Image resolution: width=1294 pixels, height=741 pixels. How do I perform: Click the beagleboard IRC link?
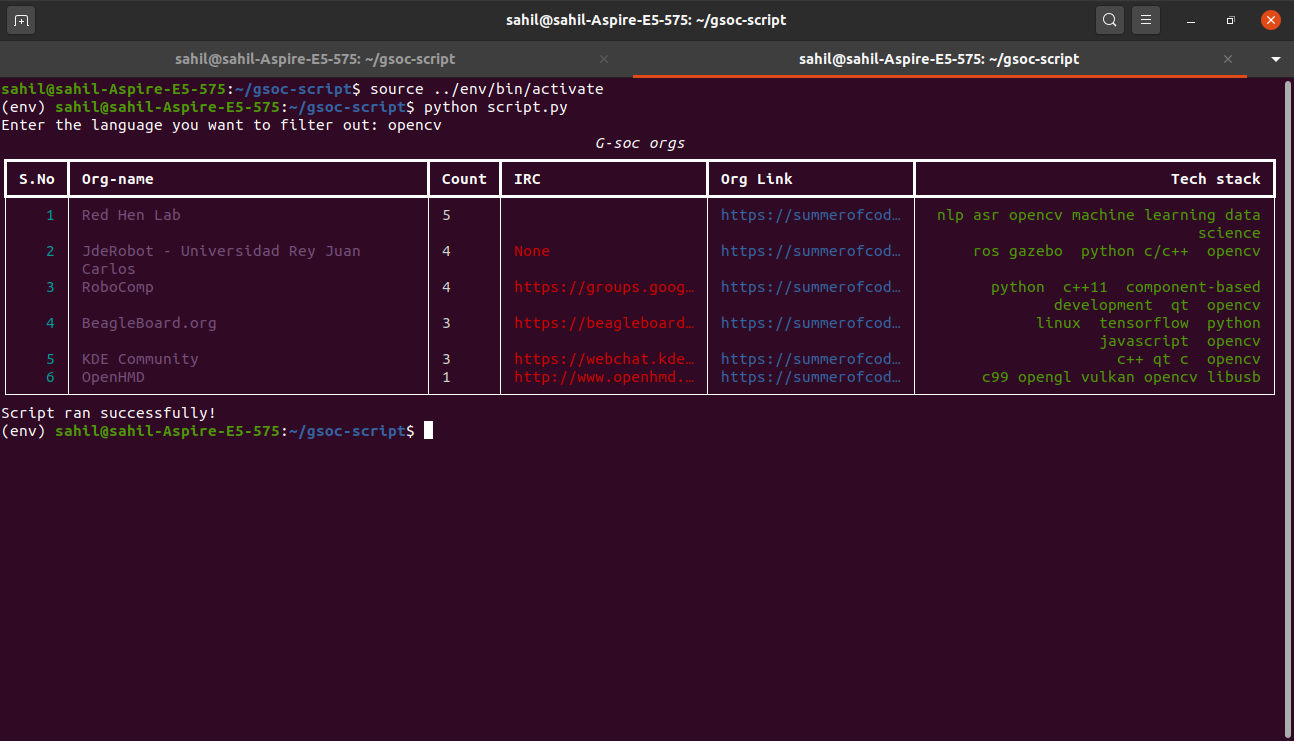tap(604, 323)
